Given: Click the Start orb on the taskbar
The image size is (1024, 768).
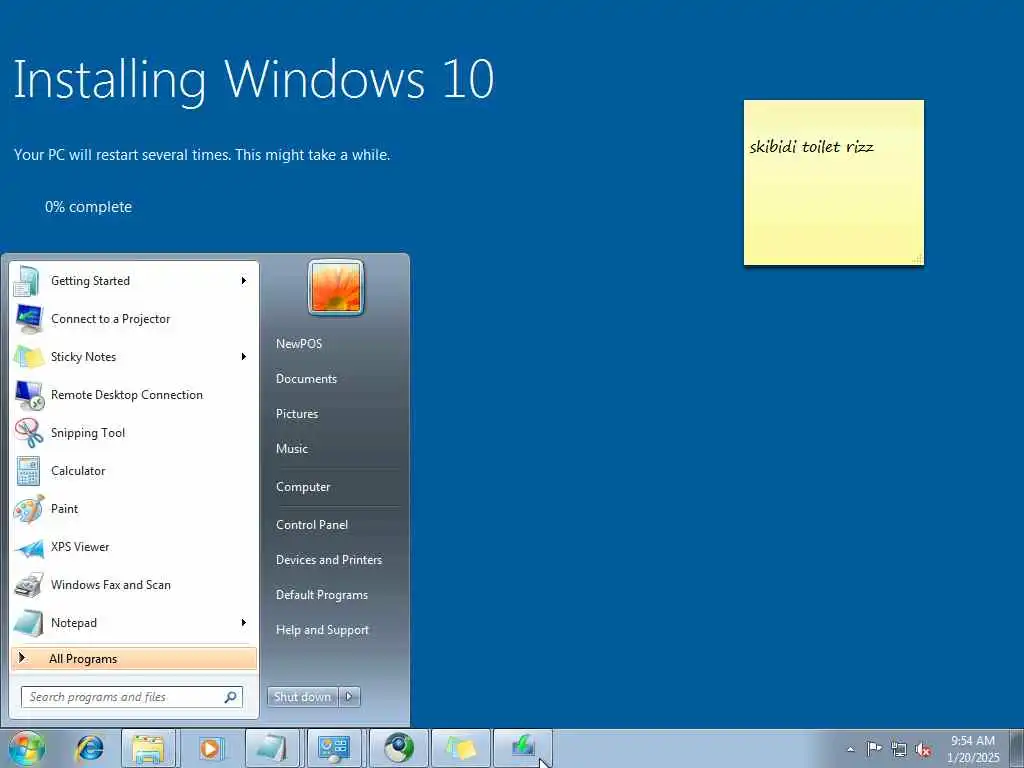Looking at the screenshot, I should pos(27,748).
